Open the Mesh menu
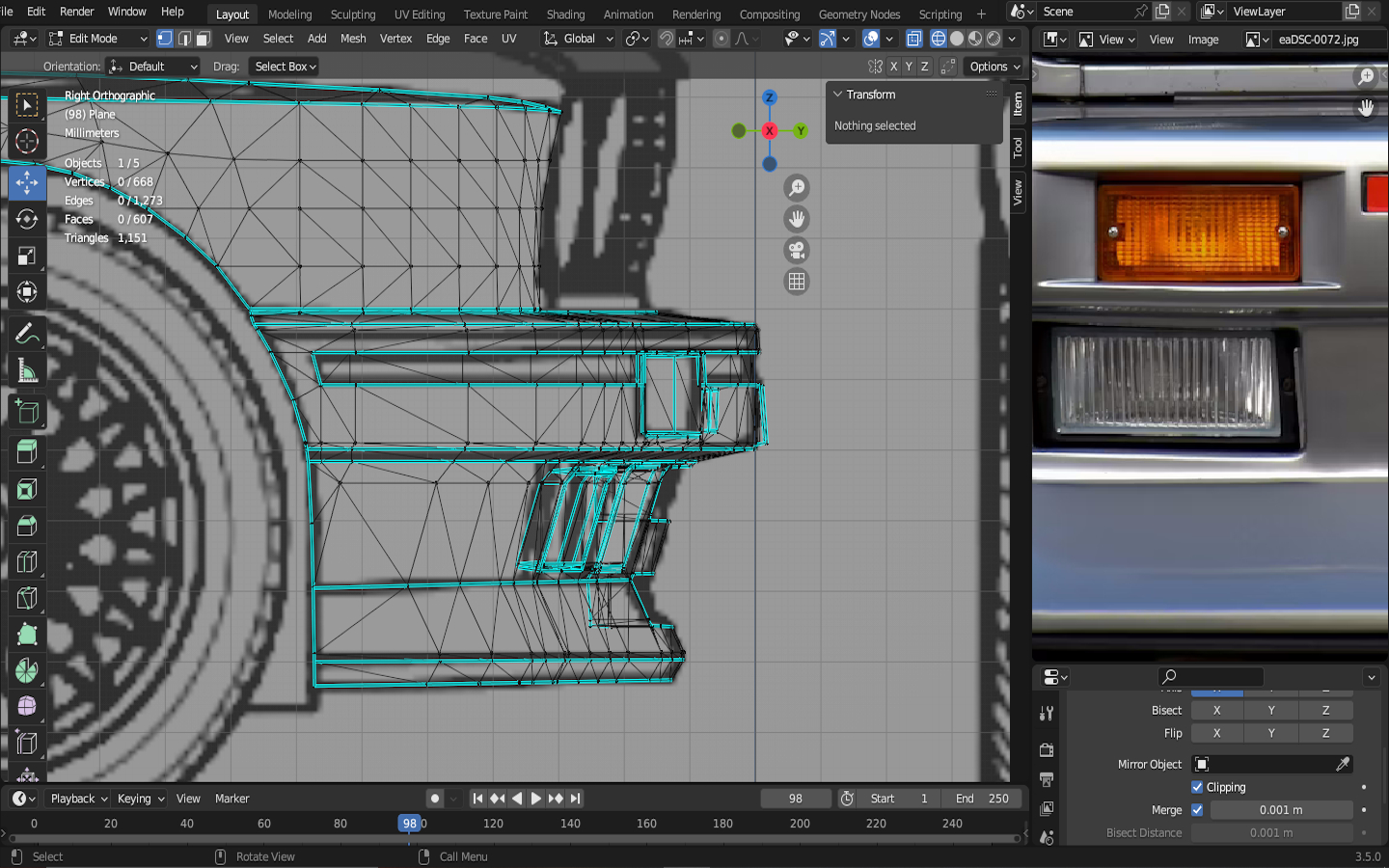1389x868 pixels. 353,39
